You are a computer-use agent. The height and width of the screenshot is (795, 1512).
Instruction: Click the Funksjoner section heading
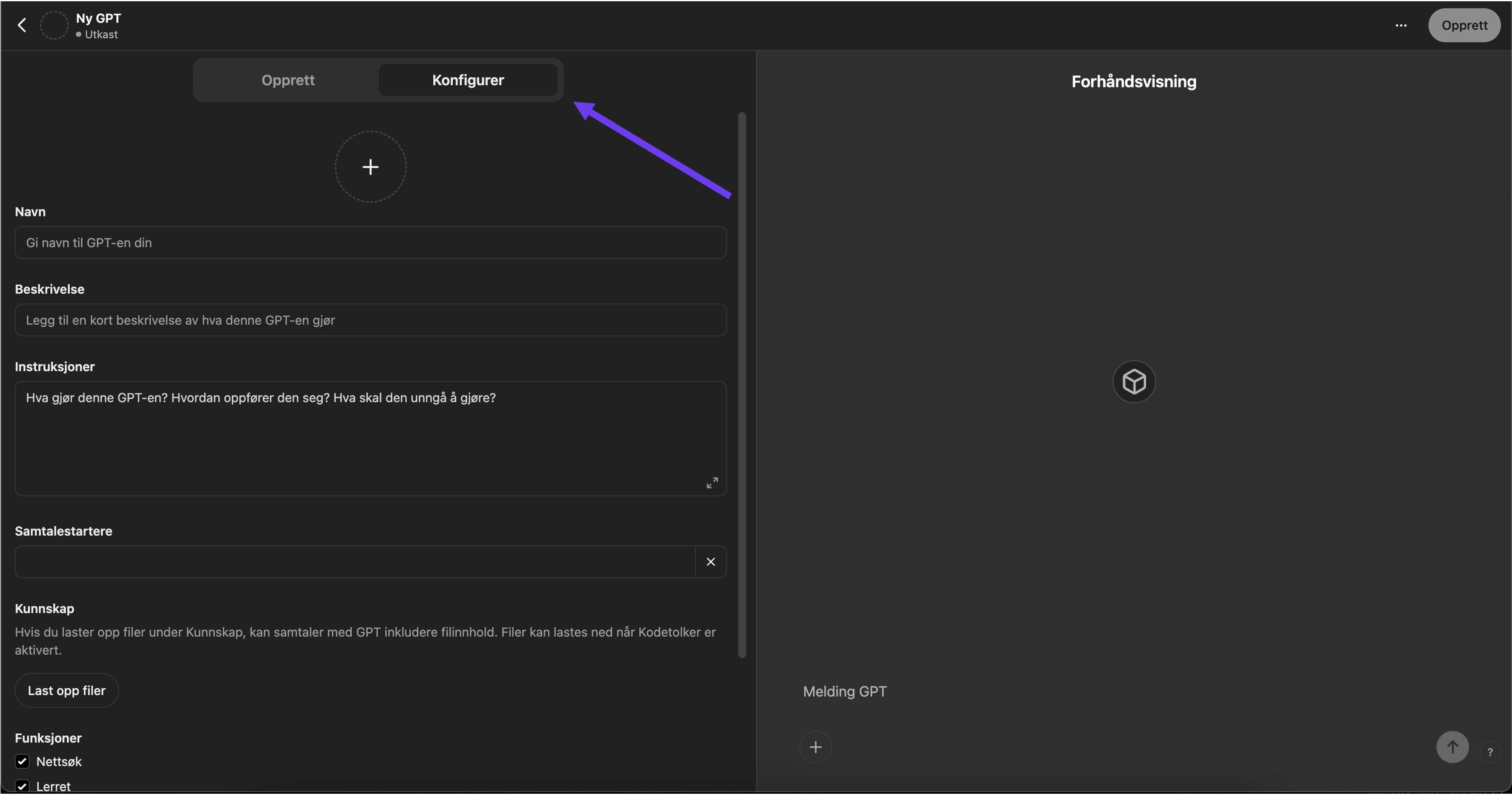point(48,738)
